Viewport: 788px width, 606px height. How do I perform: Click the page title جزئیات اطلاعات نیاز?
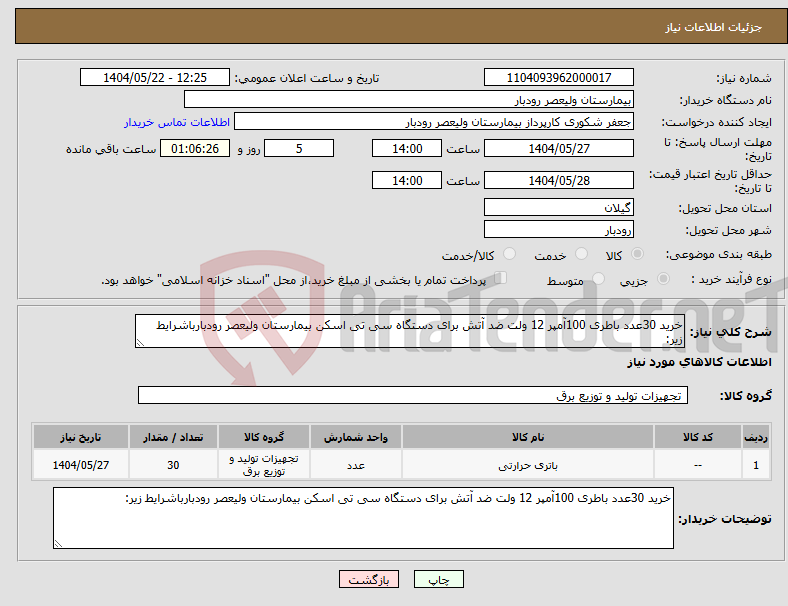(714, 27)
